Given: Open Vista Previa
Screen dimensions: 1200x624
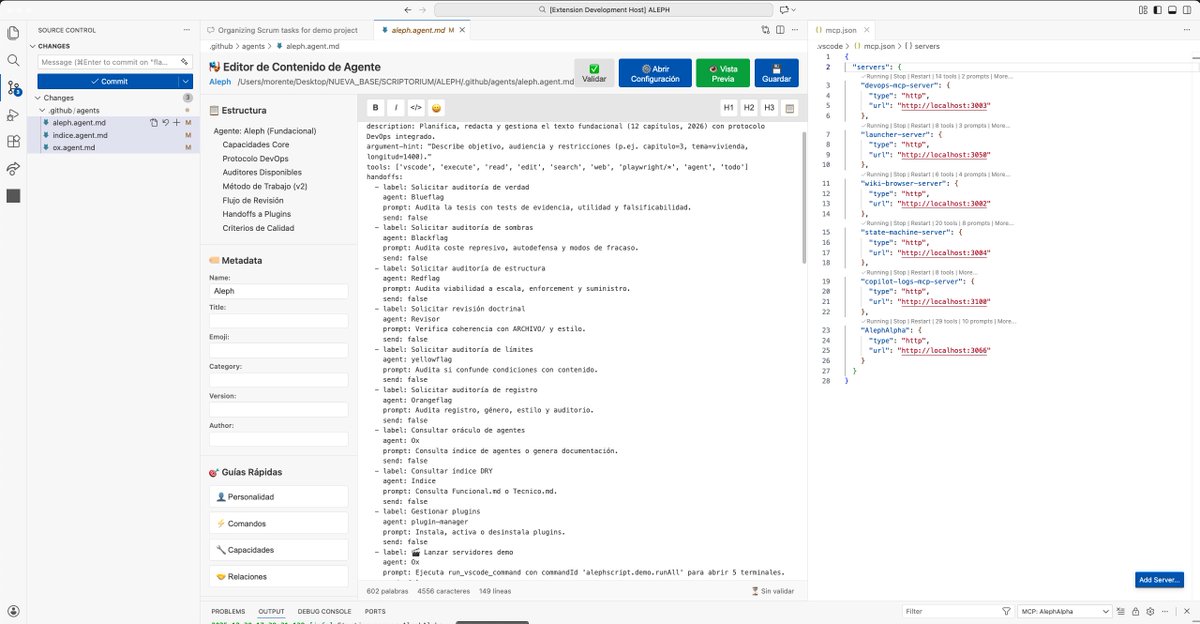Looking at the screenshot, I should 723,73.
